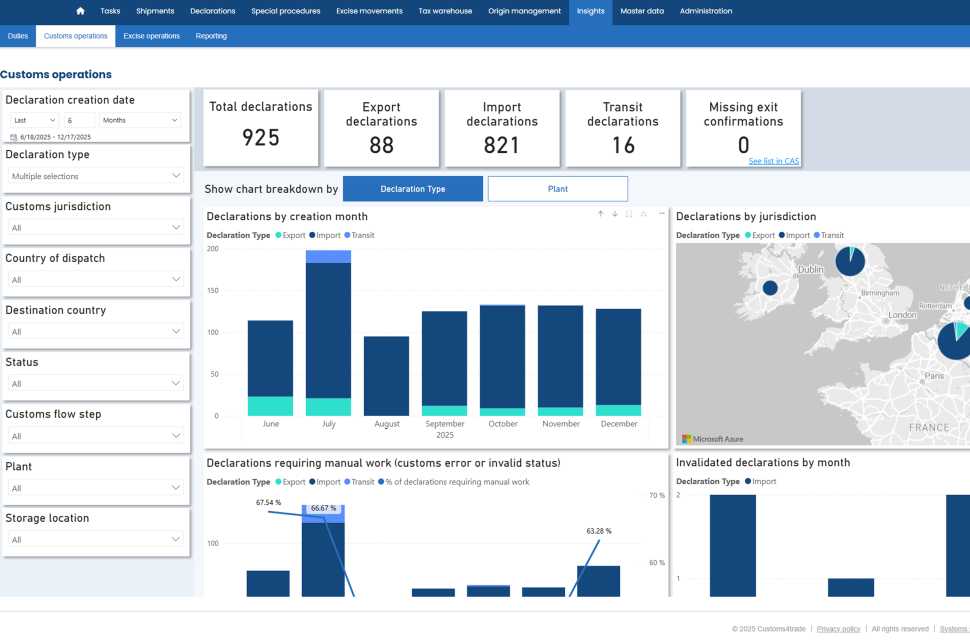
Task: Open the See list in CAS link
Action: coord(773,161)
